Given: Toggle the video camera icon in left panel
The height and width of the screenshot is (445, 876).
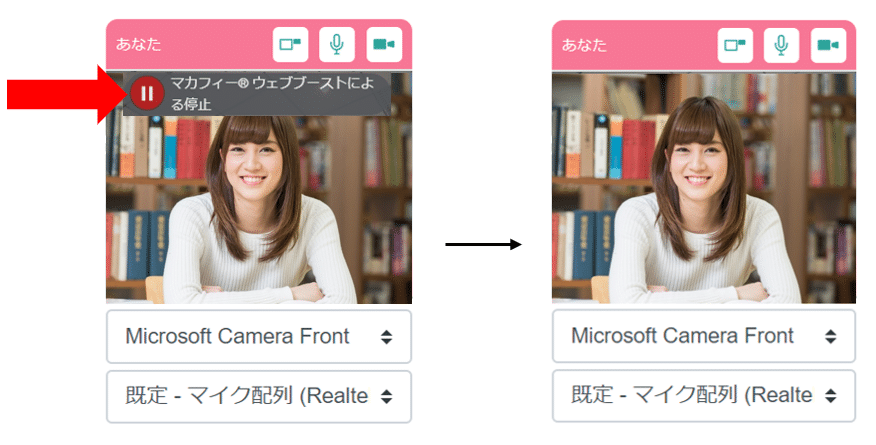Looking at the screenshot, I should tap(384, 44).
